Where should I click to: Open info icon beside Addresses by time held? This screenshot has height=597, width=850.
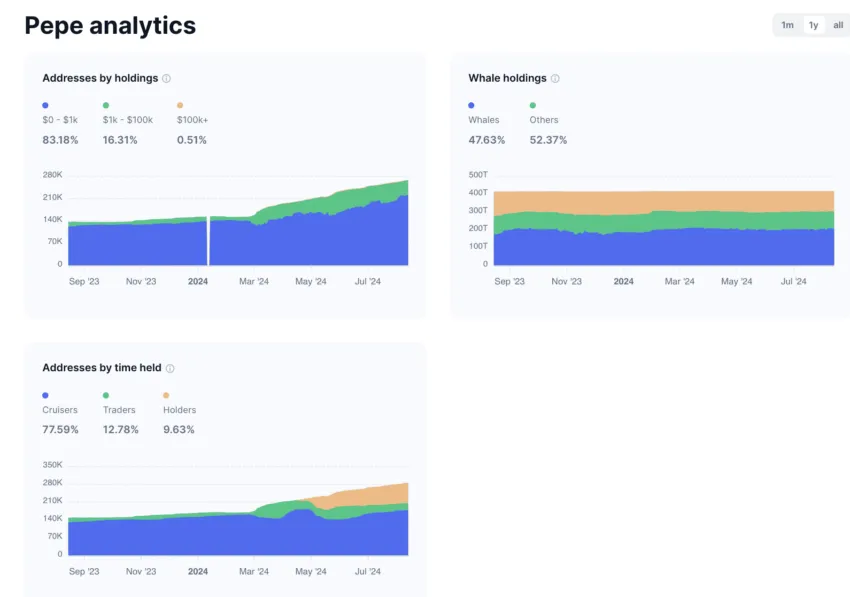[x=170, y=369]
